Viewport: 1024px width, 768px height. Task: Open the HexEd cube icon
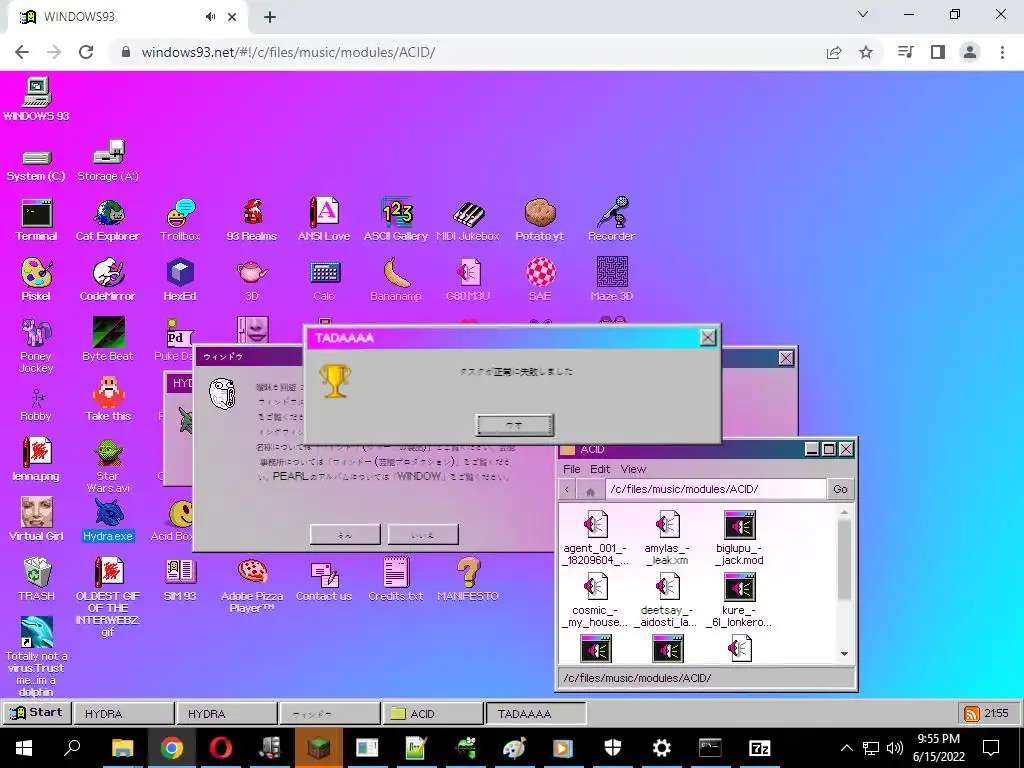coord(180,272)
